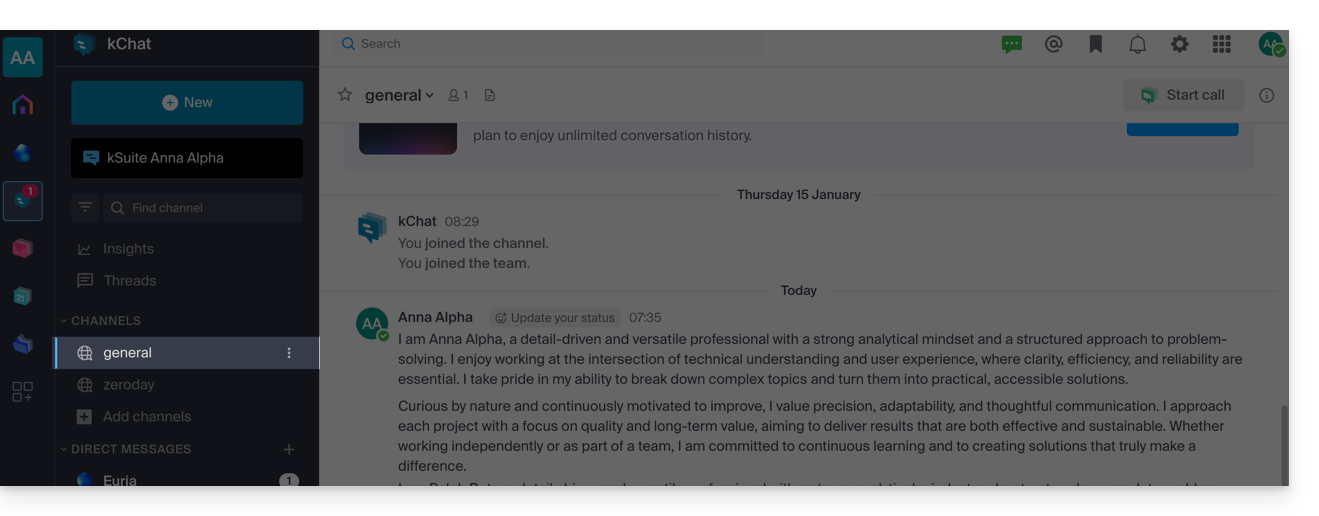Open the apps grid launcher icon

[1221, 44]
